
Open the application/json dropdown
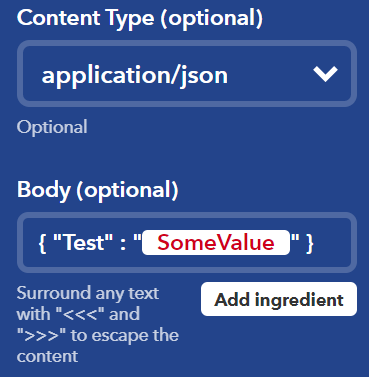click(187, 74)
